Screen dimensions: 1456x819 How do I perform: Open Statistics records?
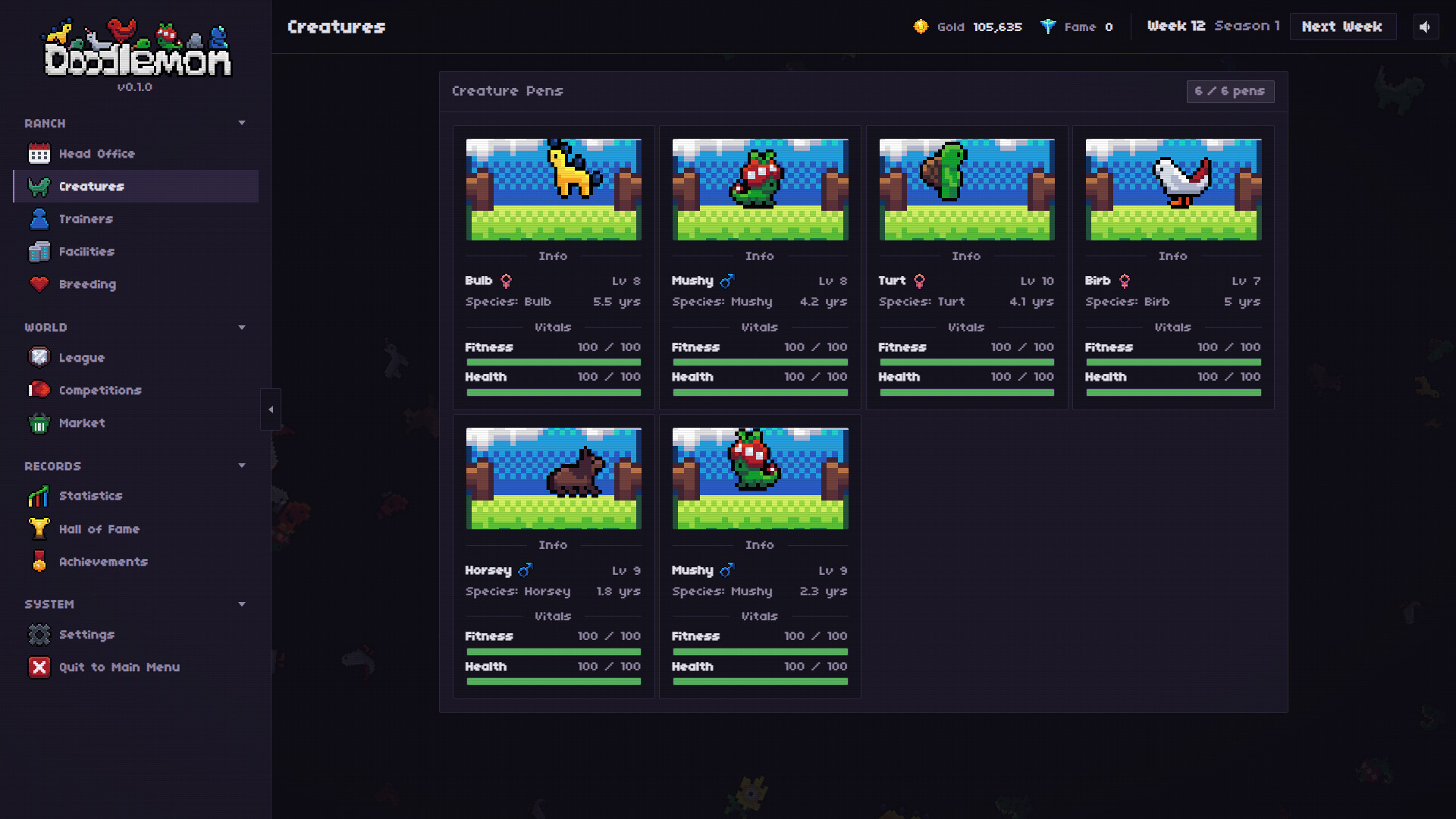(136, 496)
